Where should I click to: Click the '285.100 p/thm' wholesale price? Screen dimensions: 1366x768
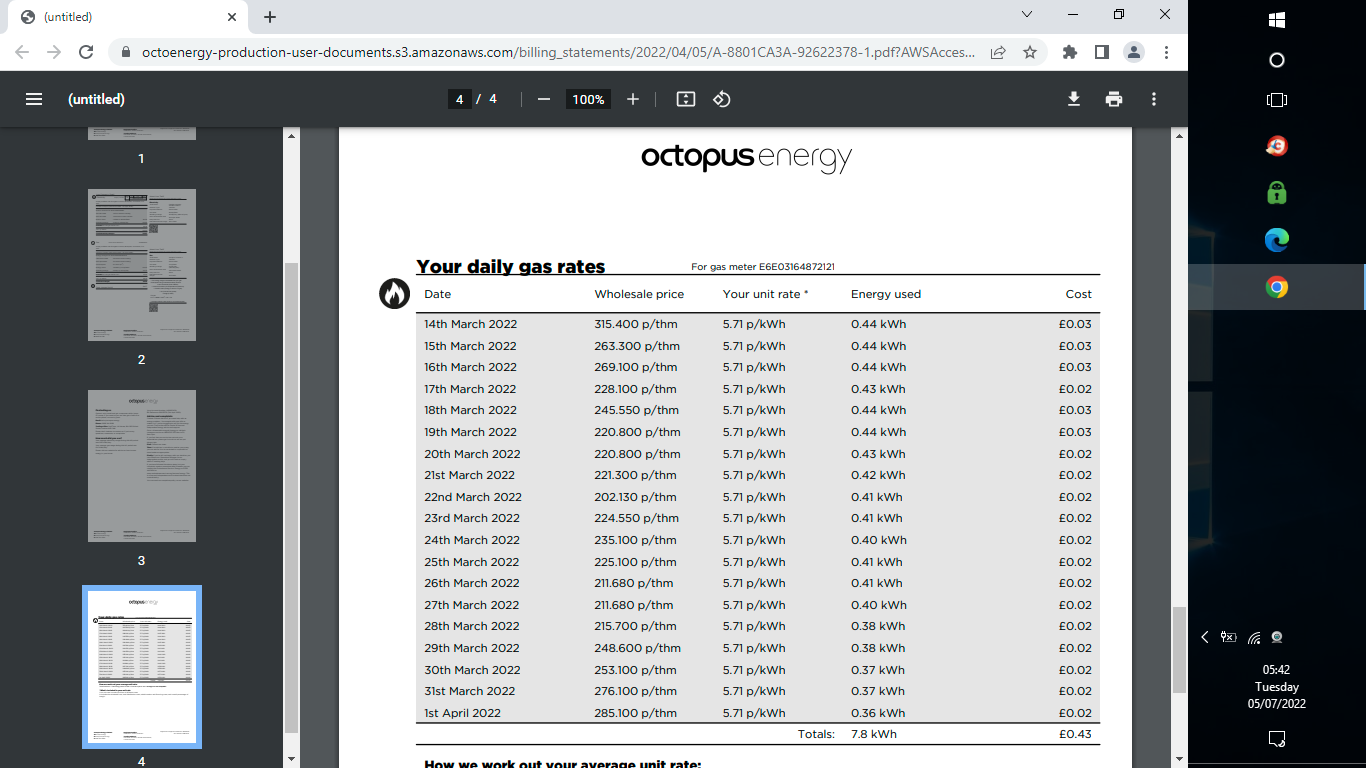click(x=635, y=713)
